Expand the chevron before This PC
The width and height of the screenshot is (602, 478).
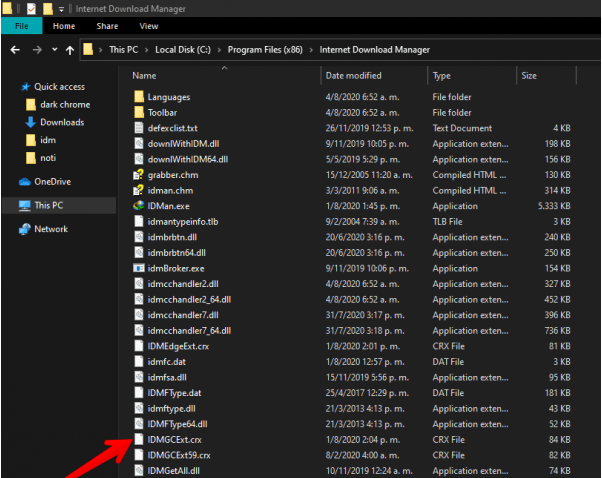101,50
